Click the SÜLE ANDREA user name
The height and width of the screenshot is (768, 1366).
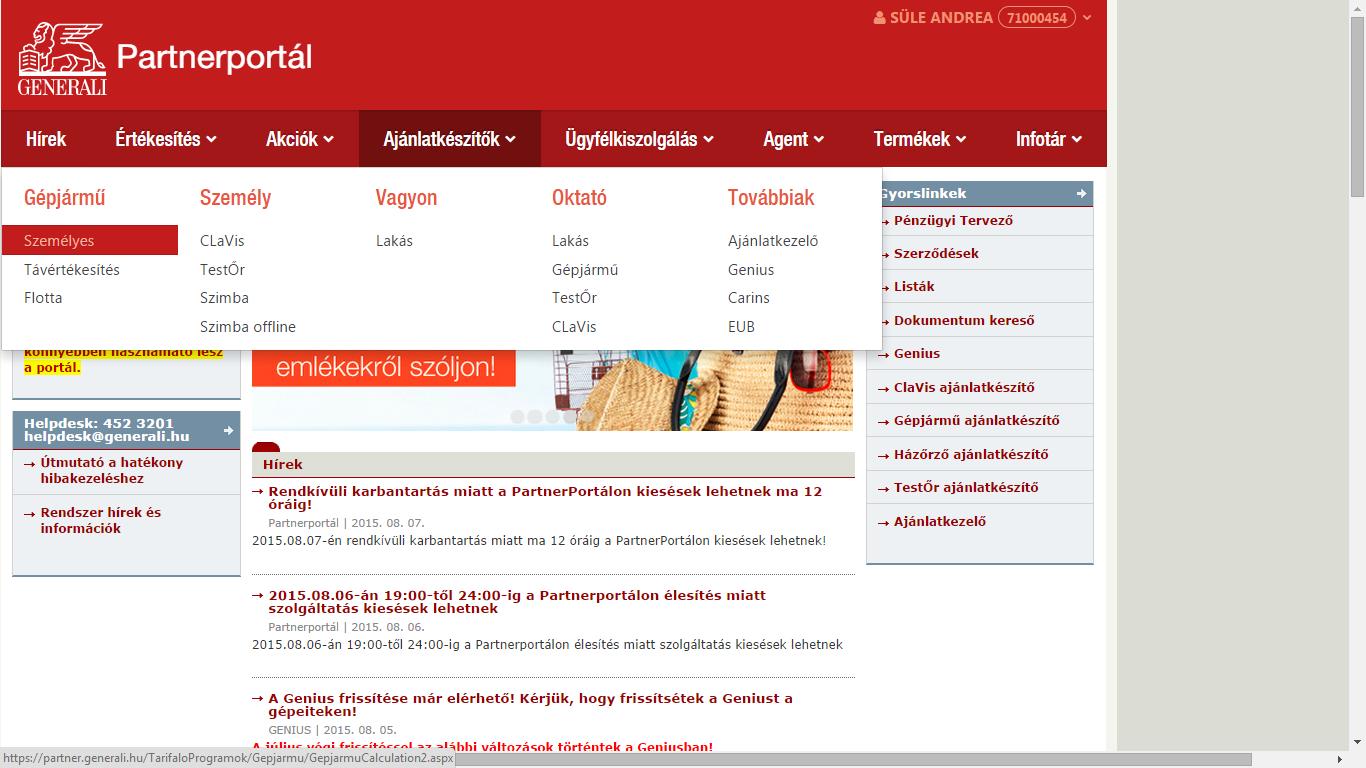[941, 18]
